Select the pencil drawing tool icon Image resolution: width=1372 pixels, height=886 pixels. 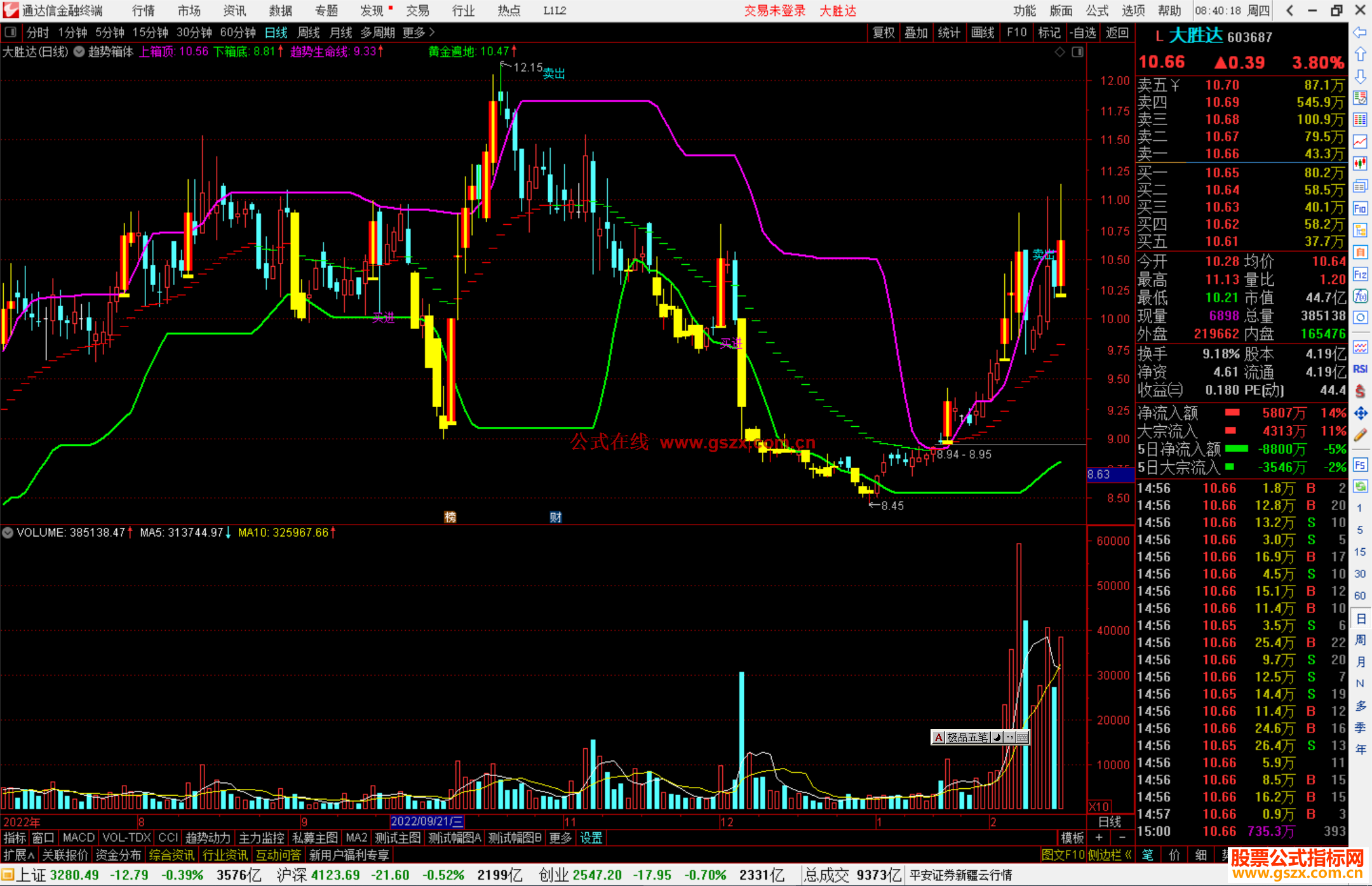(1360, 435)
